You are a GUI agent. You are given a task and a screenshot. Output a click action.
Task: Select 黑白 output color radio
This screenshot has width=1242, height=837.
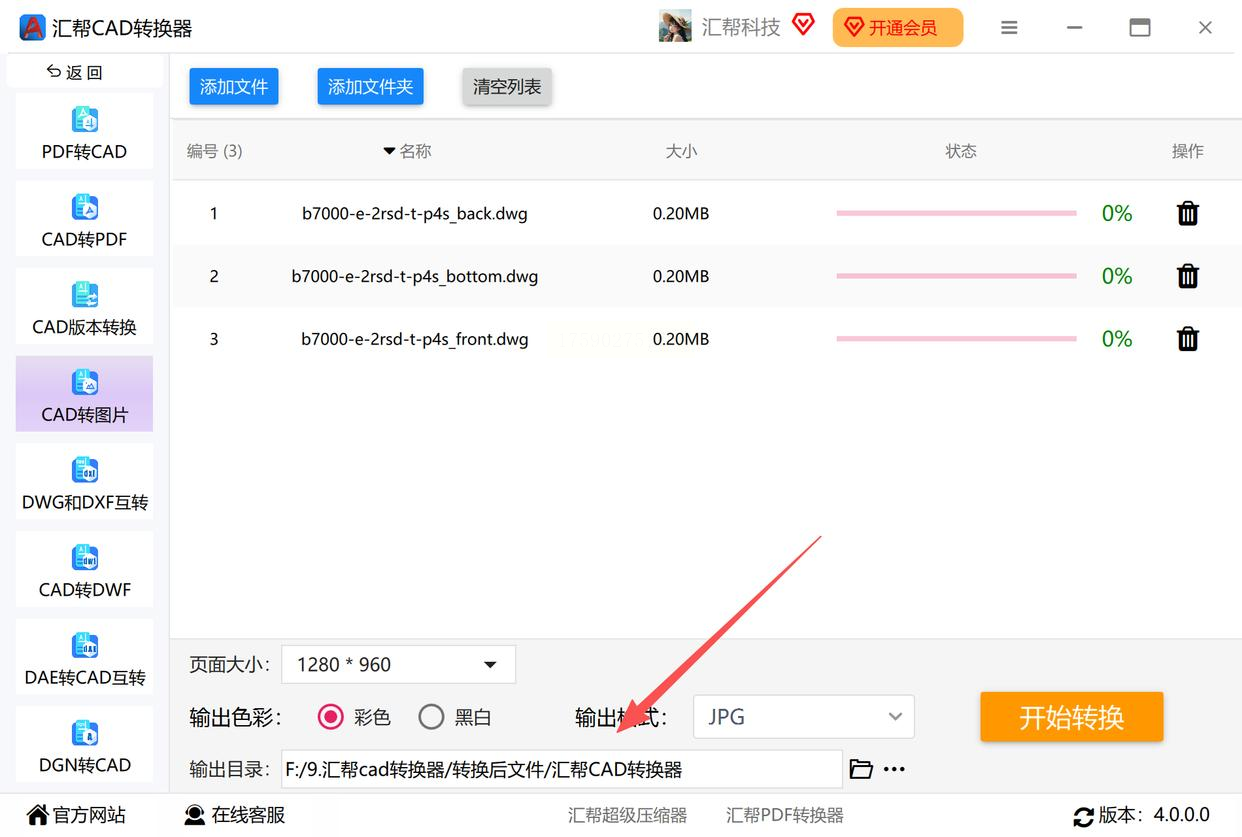(431, 717)
